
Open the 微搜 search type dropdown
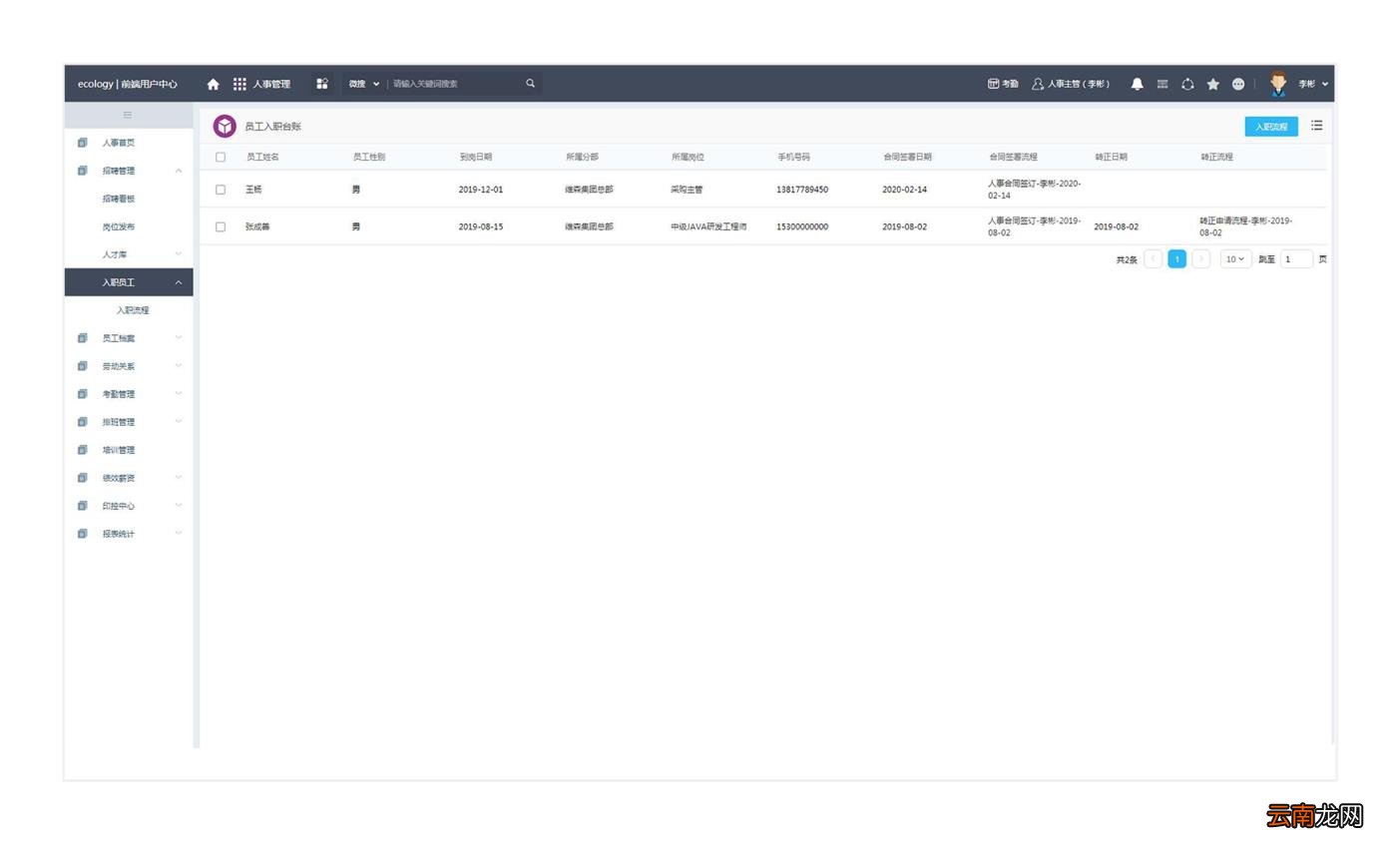(364, 84)
